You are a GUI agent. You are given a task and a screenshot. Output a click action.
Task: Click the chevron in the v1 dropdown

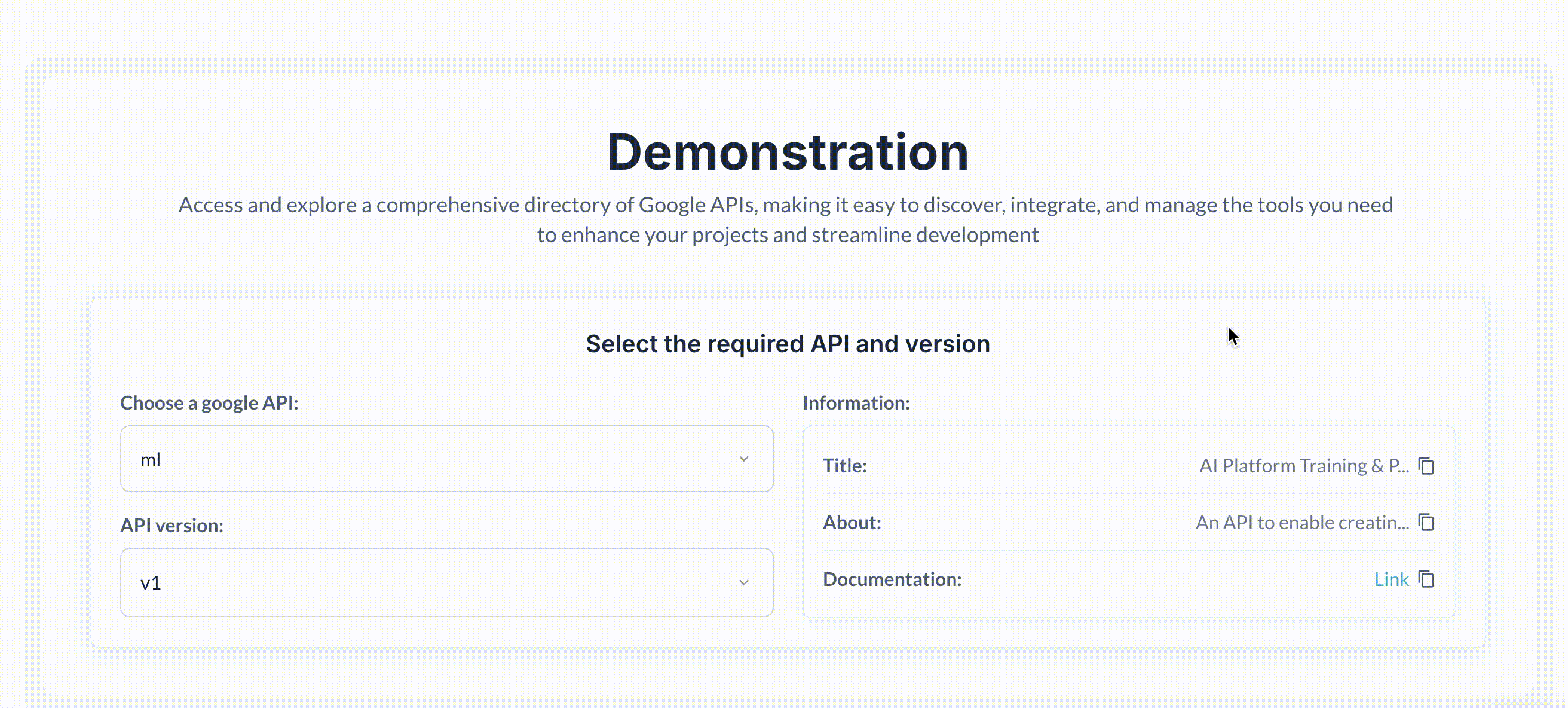pos(743,582)
